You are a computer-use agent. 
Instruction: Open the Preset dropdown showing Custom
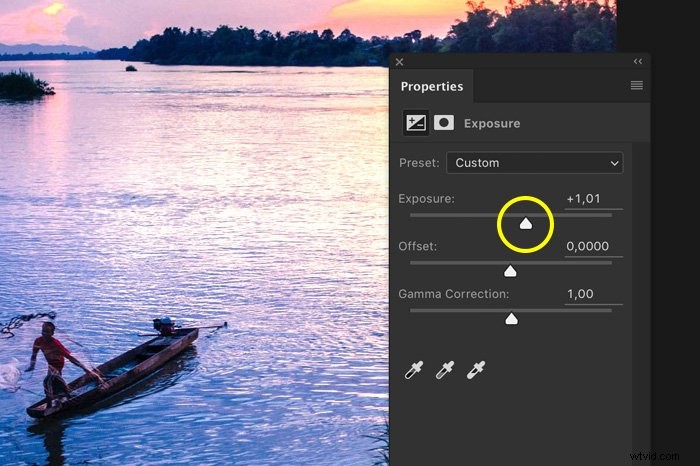(x=535, y=163)
